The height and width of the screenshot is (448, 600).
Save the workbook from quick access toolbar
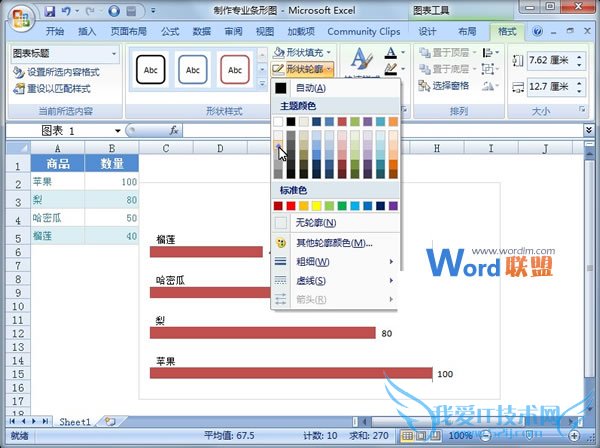point(50,11)
